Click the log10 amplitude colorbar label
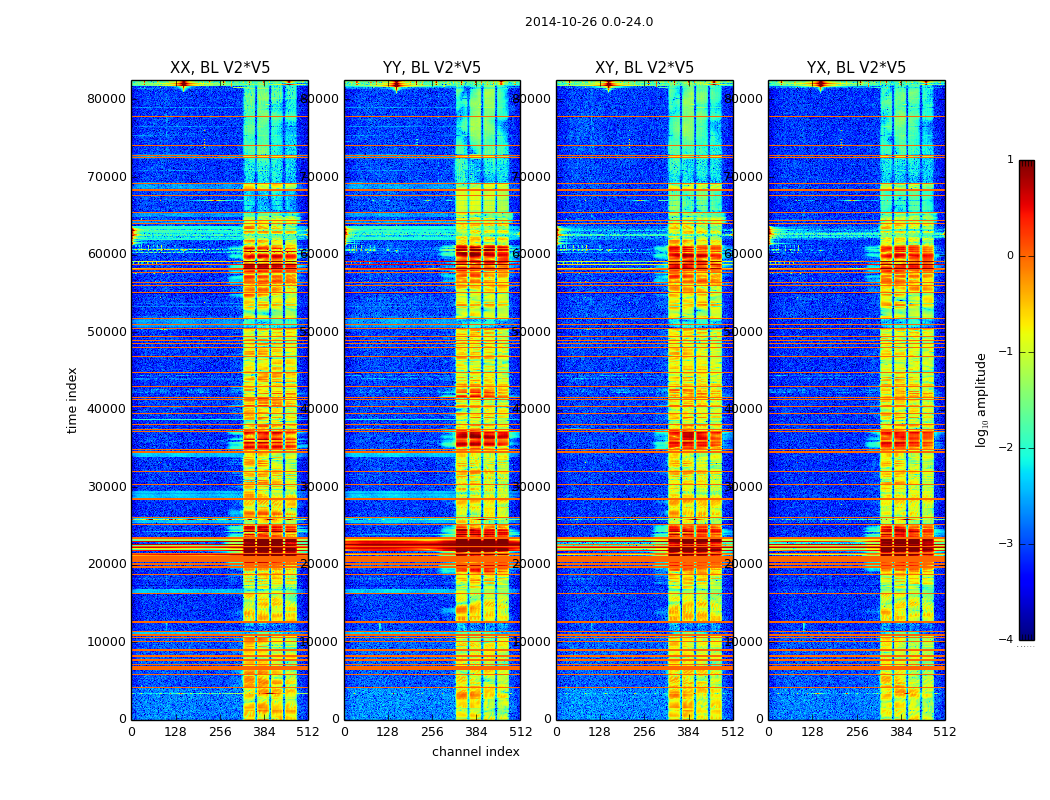Image resolution: width=1050 pixels, height=800 pixels. [981, 400]
